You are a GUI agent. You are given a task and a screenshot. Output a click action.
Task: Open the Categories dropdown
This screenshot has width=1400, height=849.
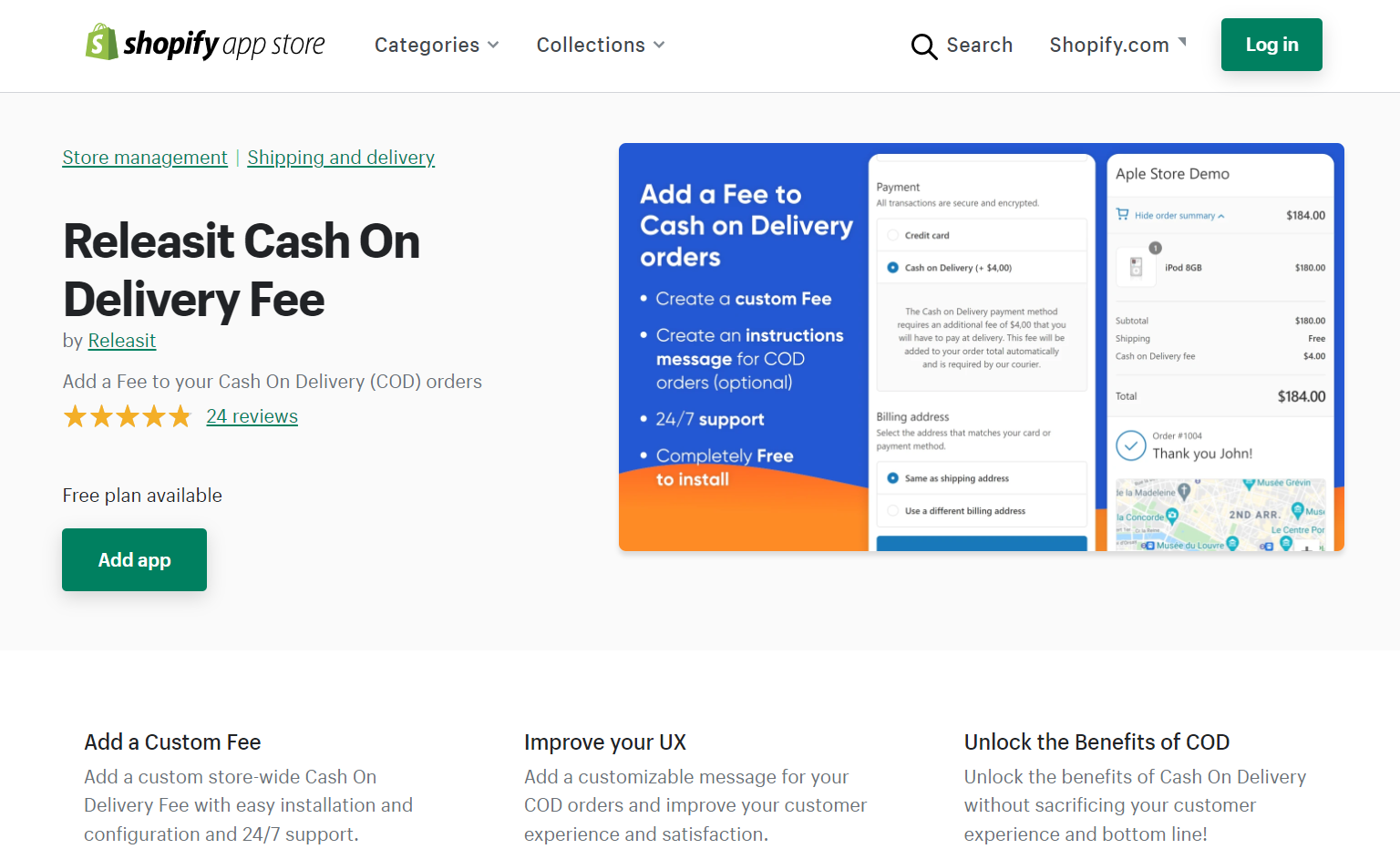tap(437, 45)
